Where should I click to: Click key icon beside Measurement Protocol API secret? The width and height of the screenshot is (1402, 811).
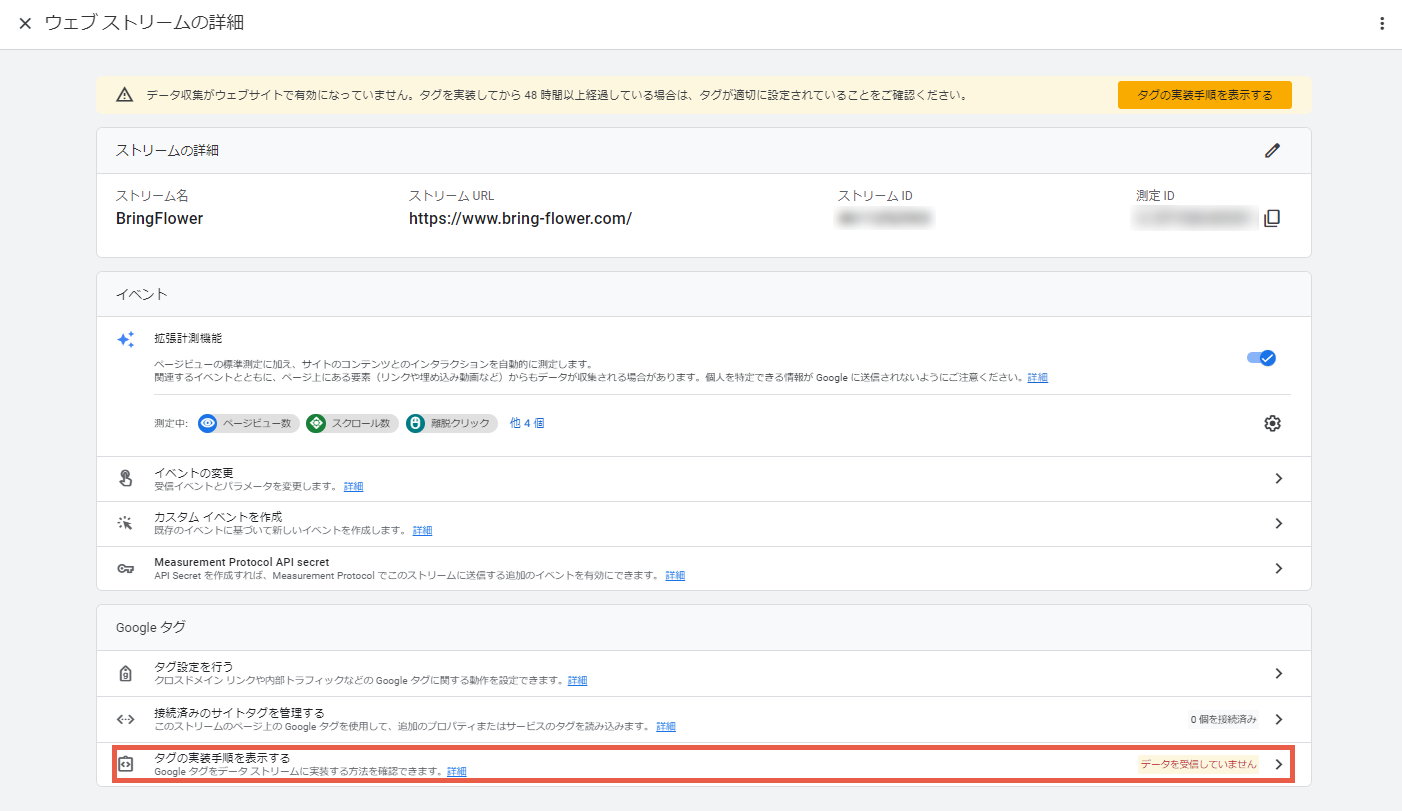click(125, 568)
